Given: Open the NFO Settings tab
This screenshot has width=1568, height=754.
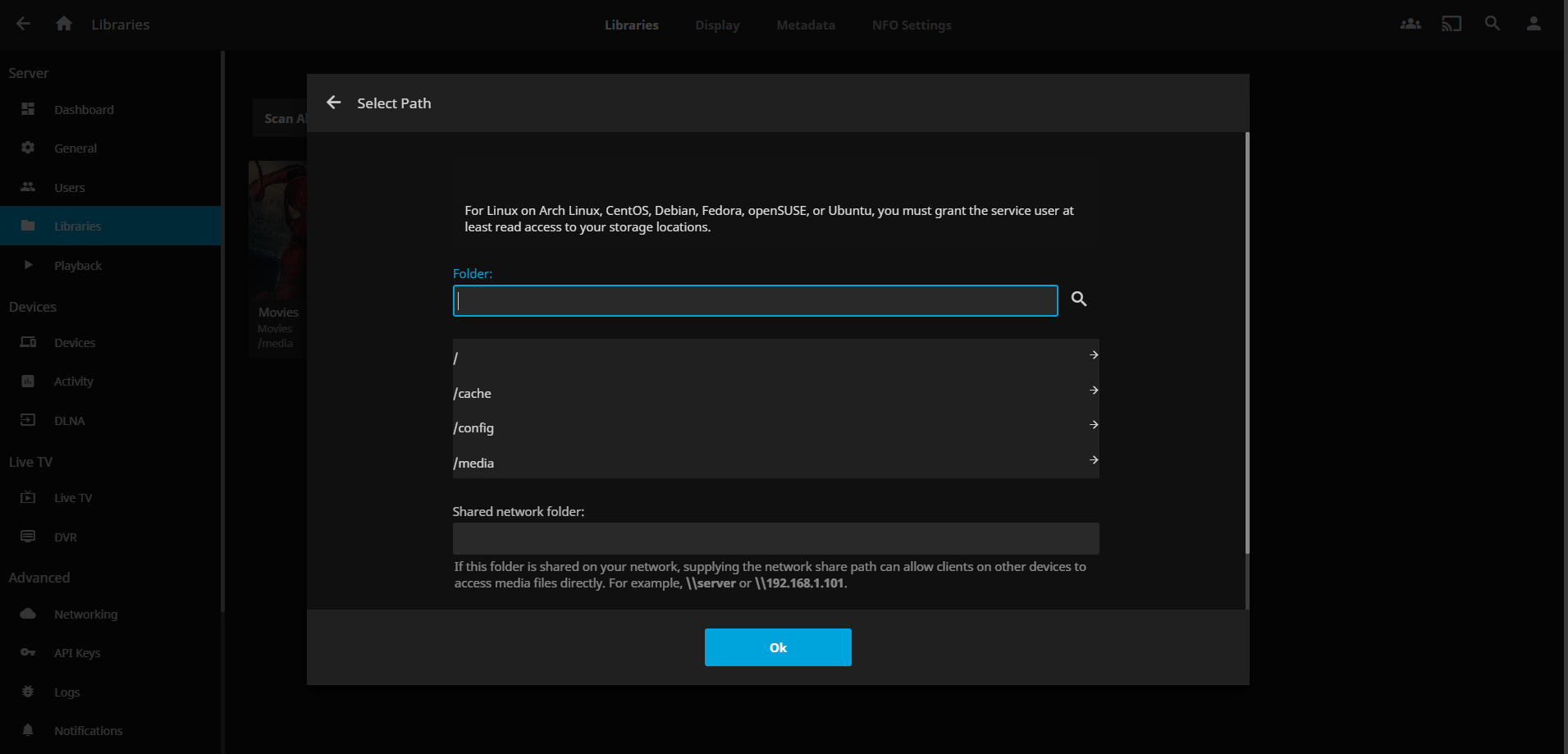Looking at the screenshot, I should click(x=911, y=25).
